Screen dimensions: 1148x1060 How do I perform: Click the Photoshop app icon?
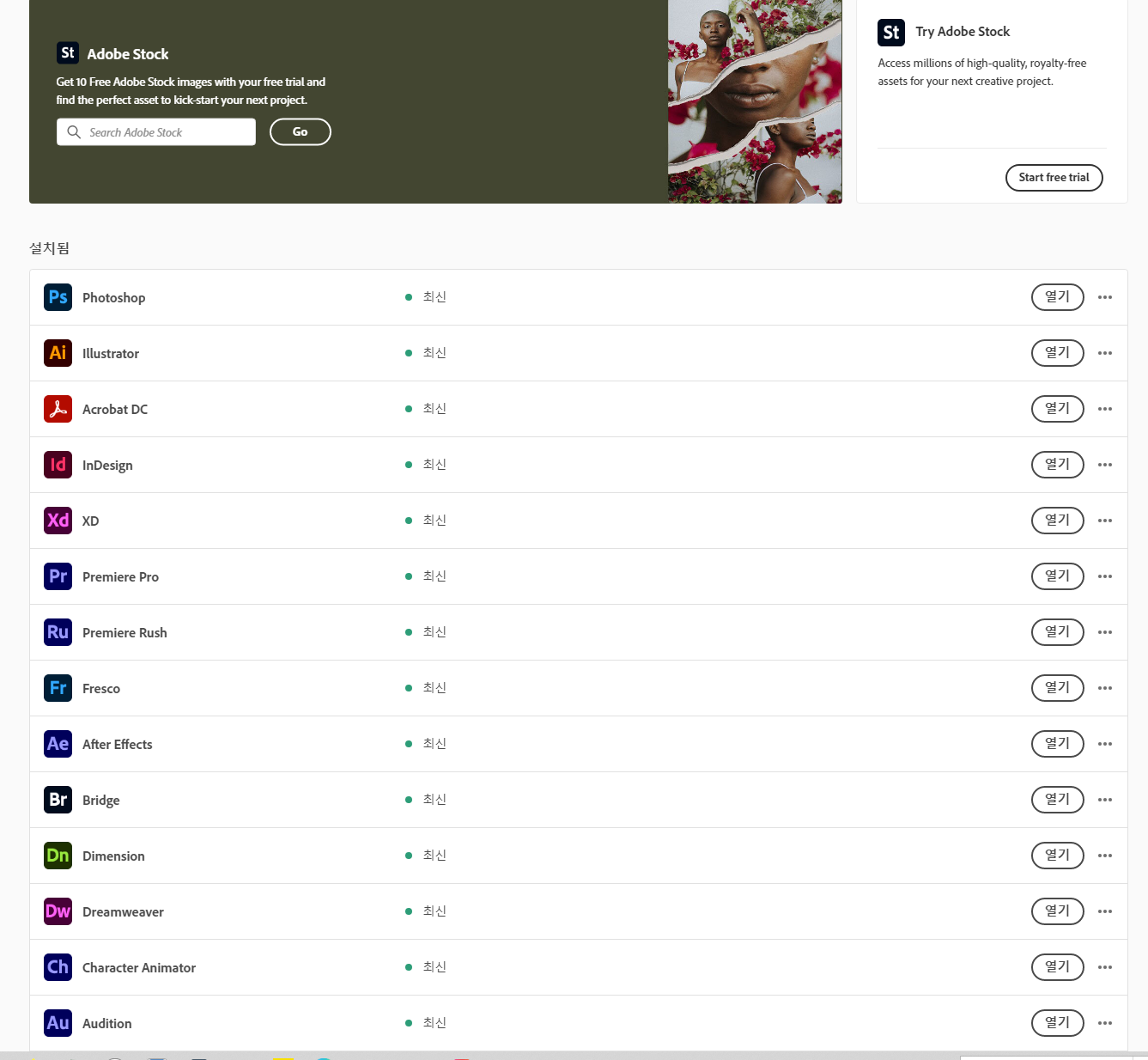click(x=58, y=297)
